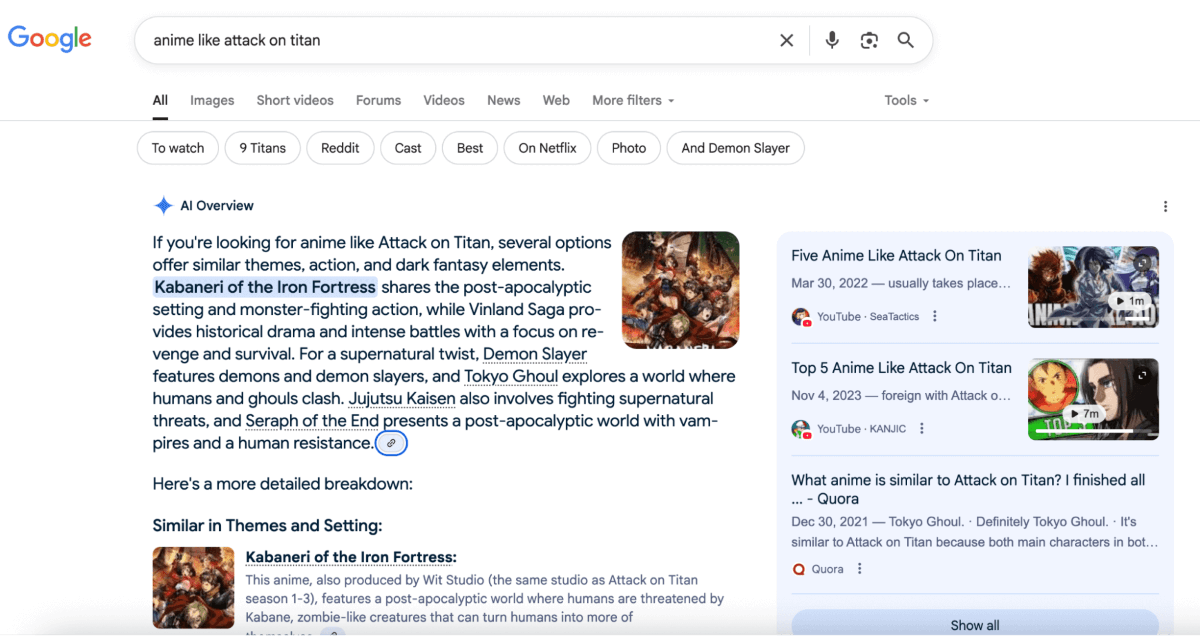
Task: Clear the search box with X icon
Action: (786, 40)
